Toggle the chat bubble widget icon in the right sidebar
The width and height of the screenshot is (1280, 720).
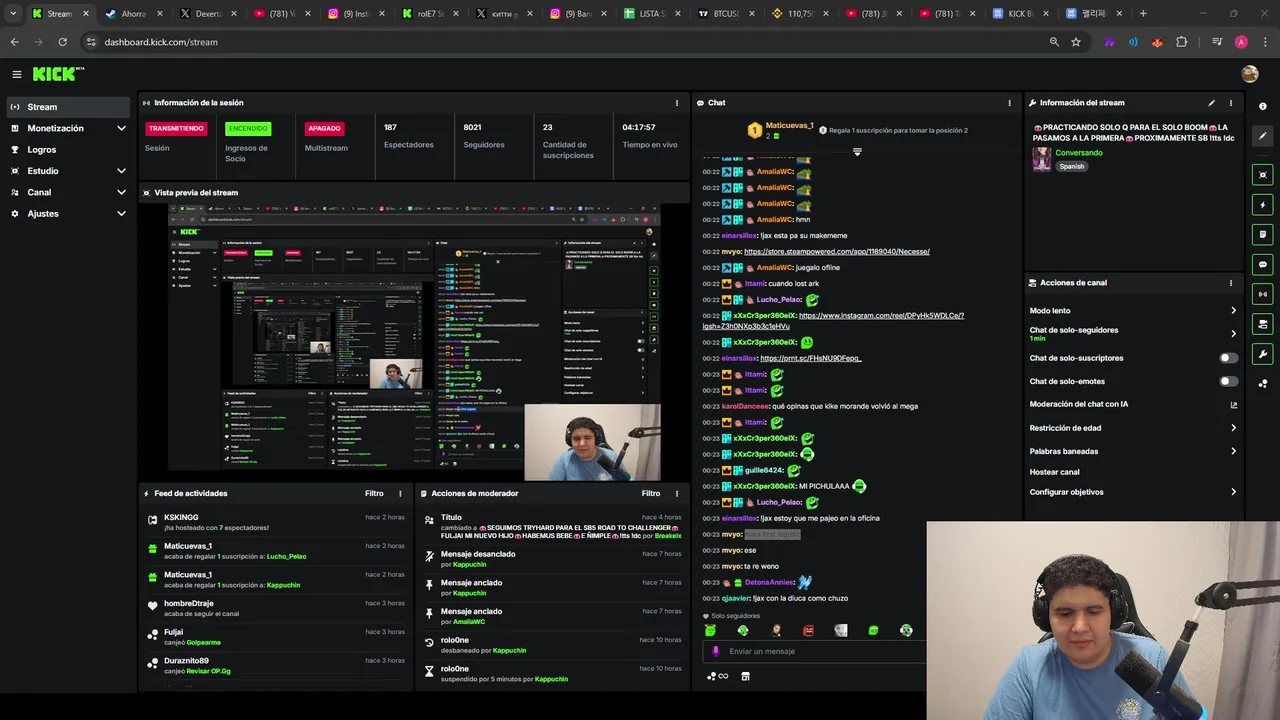pyautogui.click(x=1262, y=264)
